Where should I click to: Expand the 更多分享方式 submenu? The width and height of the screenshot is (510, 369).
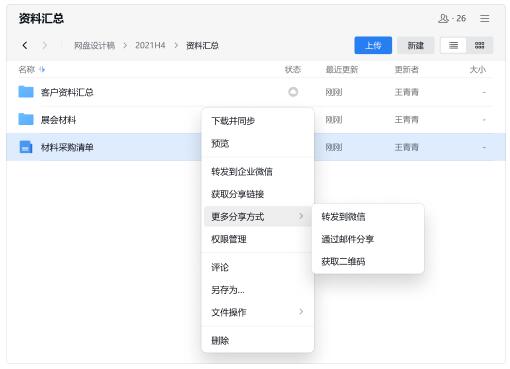258,217
